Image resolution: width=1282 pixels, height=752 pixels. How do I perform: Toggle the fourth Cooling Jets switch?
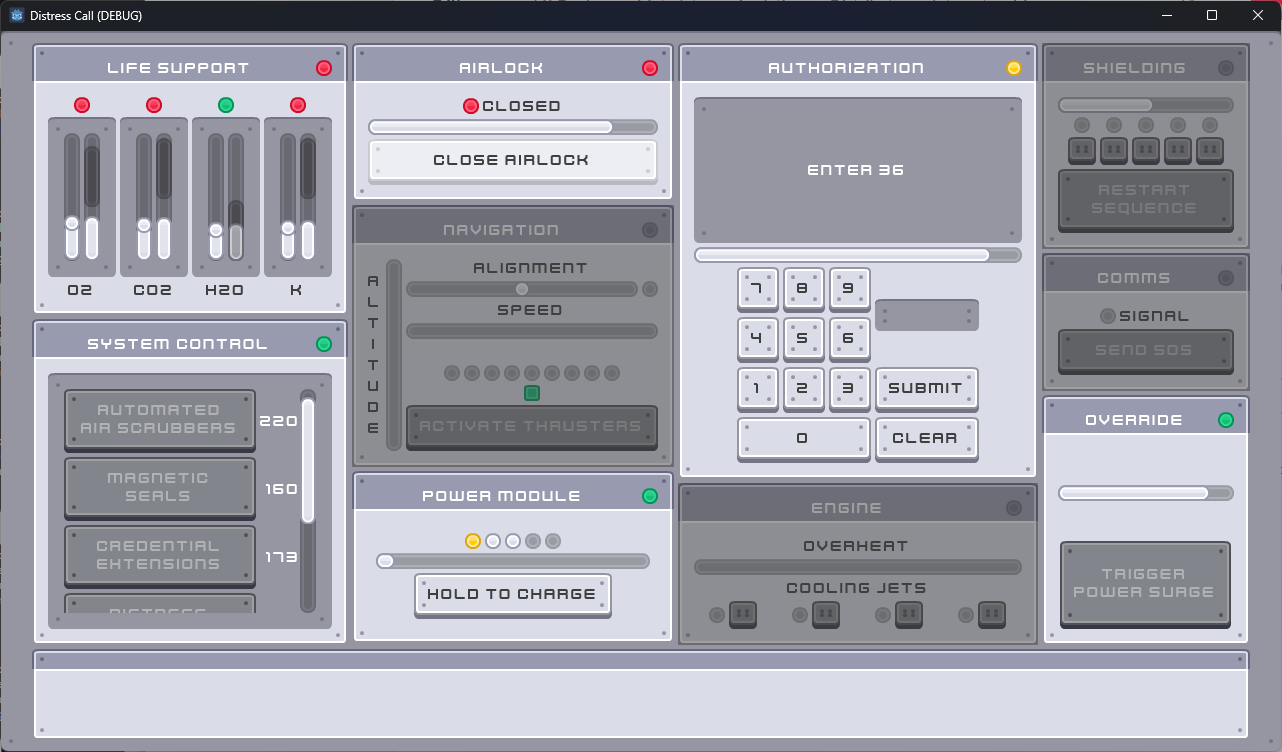click(x=992, y=614)
